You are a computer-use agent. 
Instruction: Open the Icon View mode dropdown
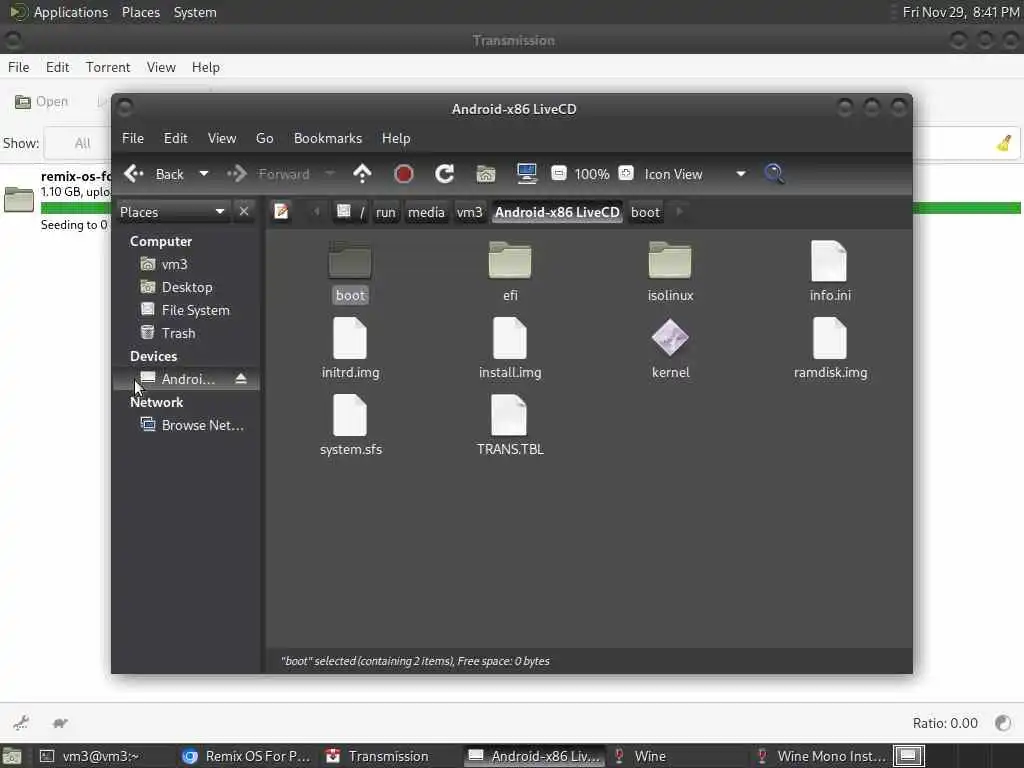[695, 174]
